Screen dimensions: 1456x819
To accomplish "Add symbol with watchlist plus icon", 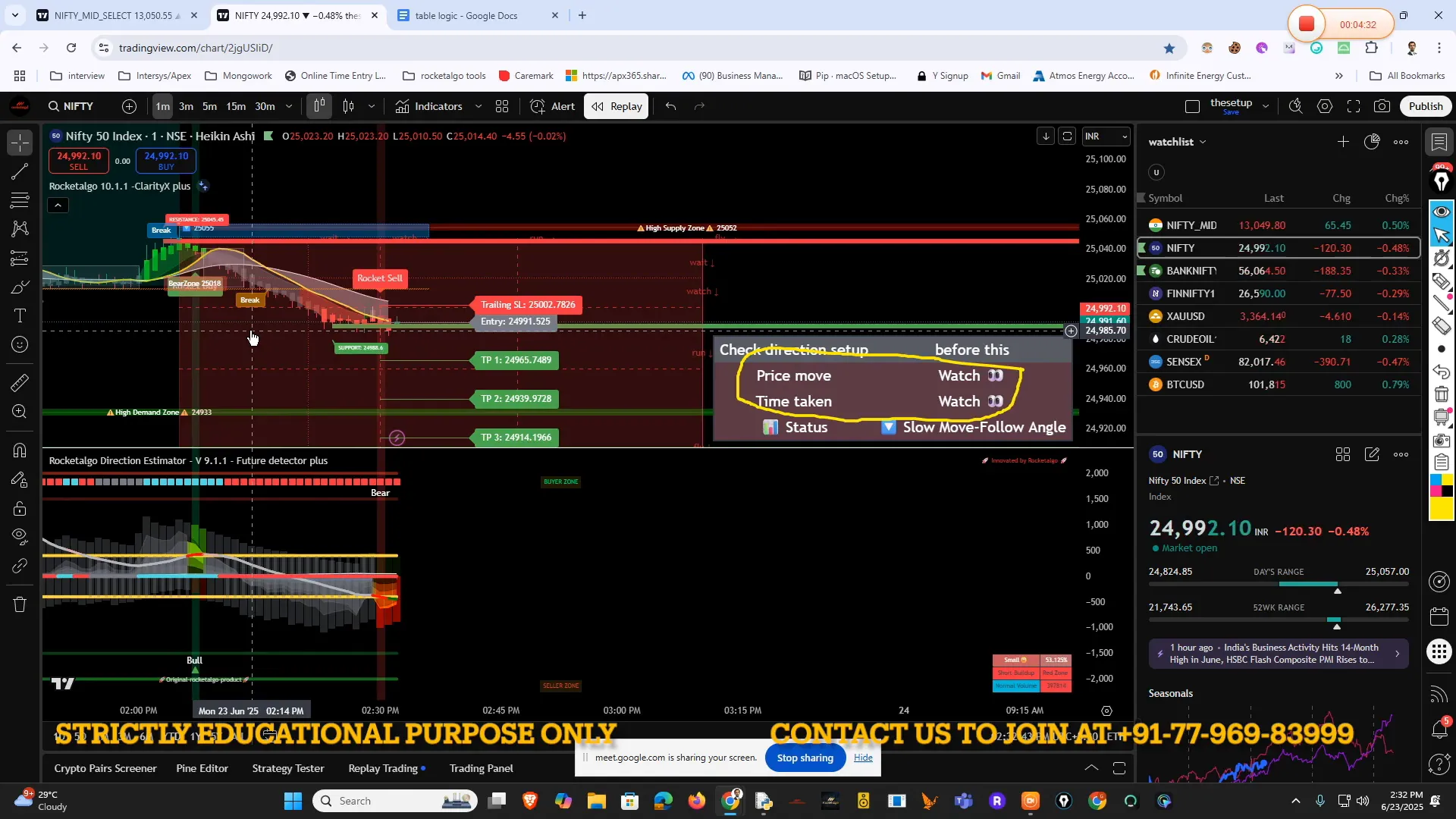I will [x=1343, y=142].
